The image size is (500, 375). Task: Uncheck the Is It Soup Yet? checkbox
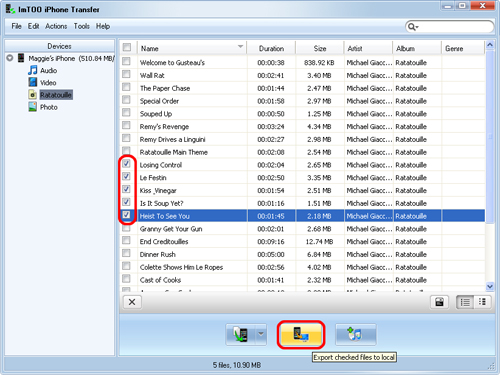(126, 202)
